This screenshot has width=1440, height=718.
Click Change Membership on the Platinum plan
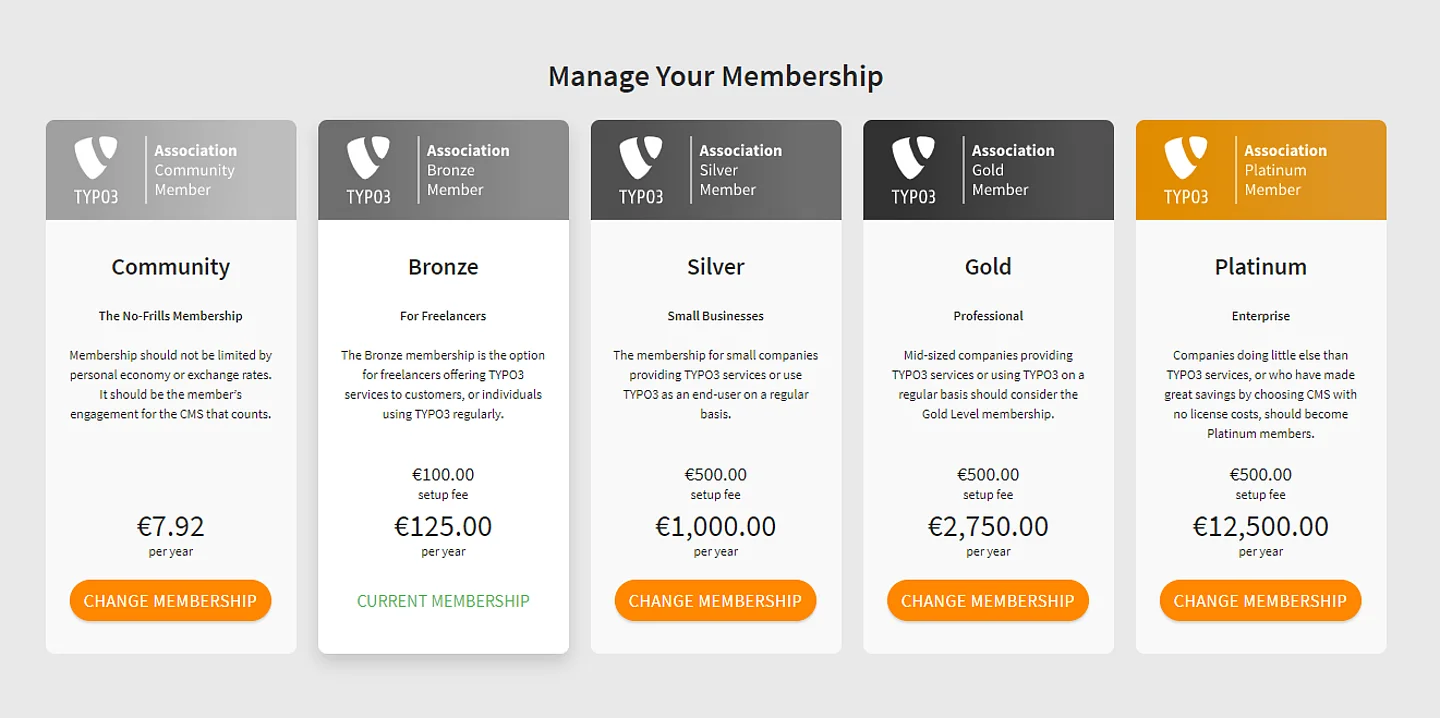[1260, 600]
